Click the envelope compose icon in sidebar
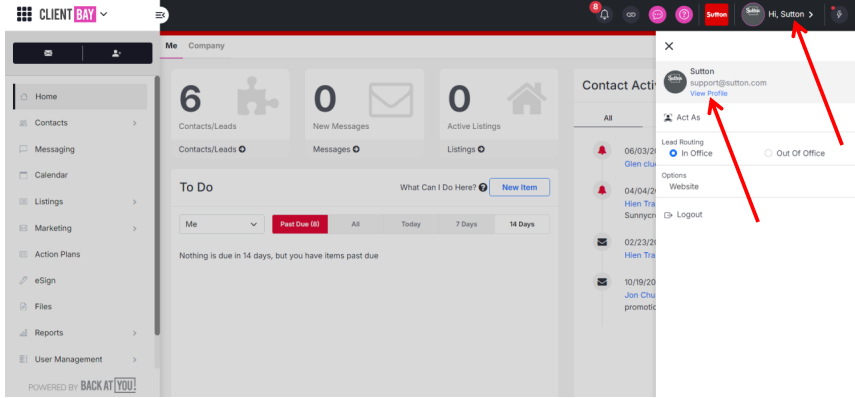The image size is (855, 398). (48, 53)
